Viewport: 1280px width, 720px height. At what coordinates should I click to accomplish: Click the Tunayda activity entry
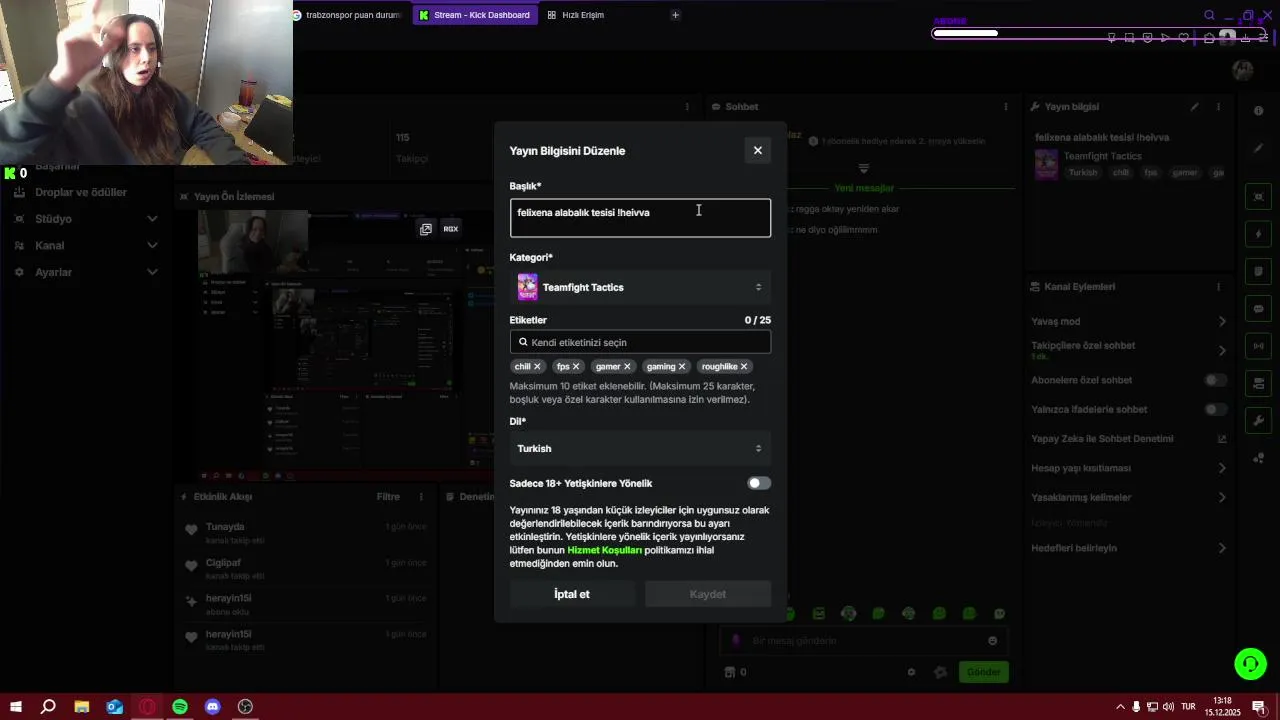(304, 533)
